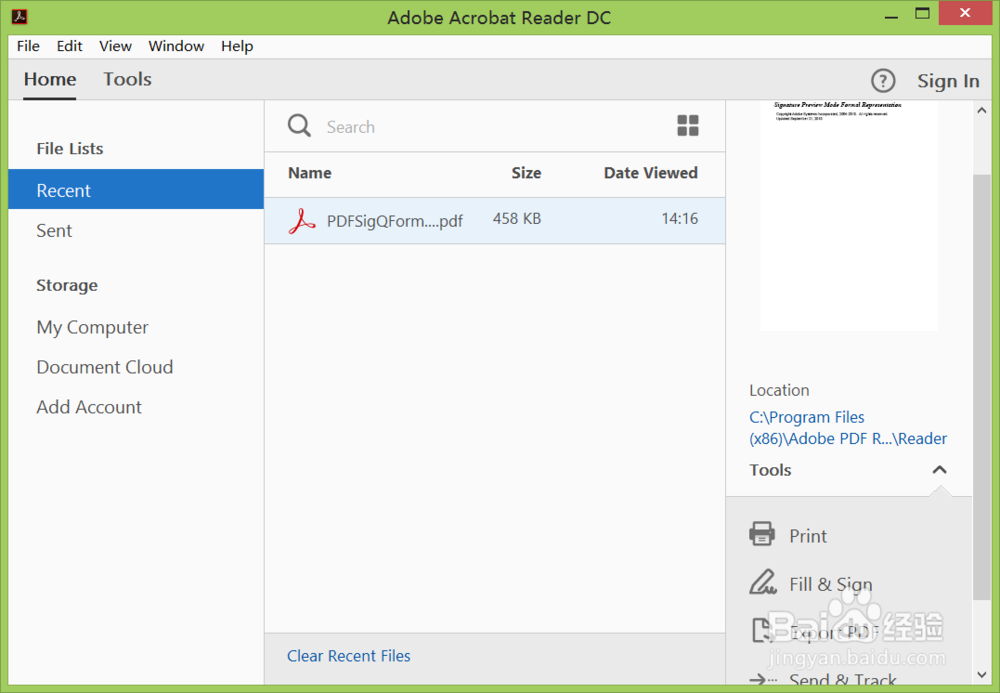Open the file location path link
This screenshot has width=1000, height=693.
point(847,427)
